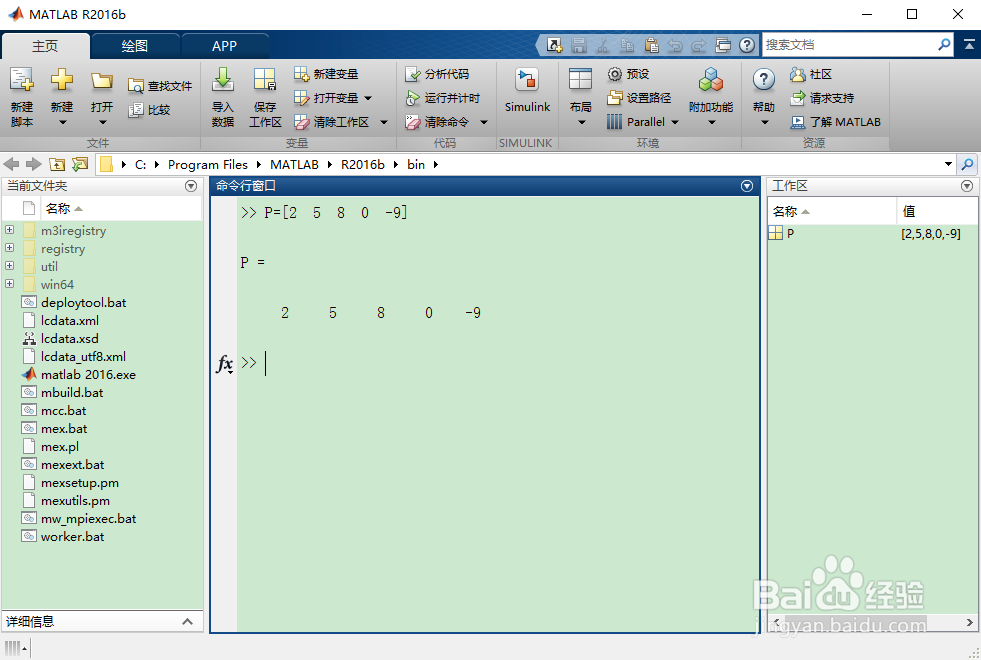Image resolution: width=981 pixels, height=660 pixels.
Task: Click 分析代码 analyze code
Action: pyautogui.click(x=437, y=74)
